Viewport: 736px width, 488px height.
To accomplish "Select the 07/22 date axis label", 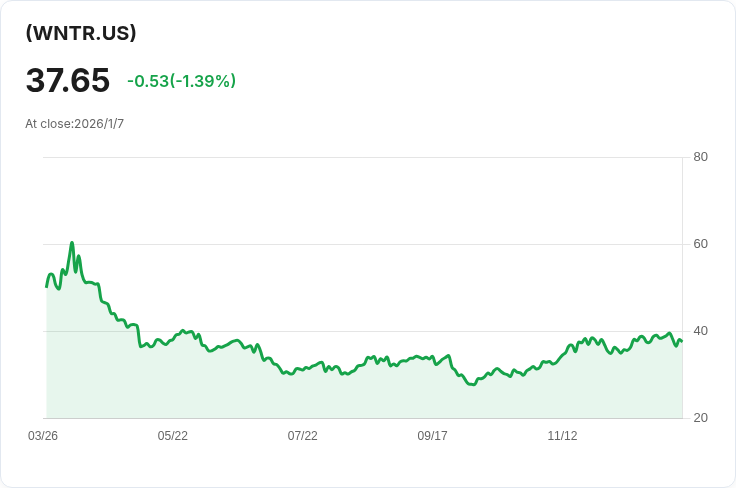I will tap(303, 436).
